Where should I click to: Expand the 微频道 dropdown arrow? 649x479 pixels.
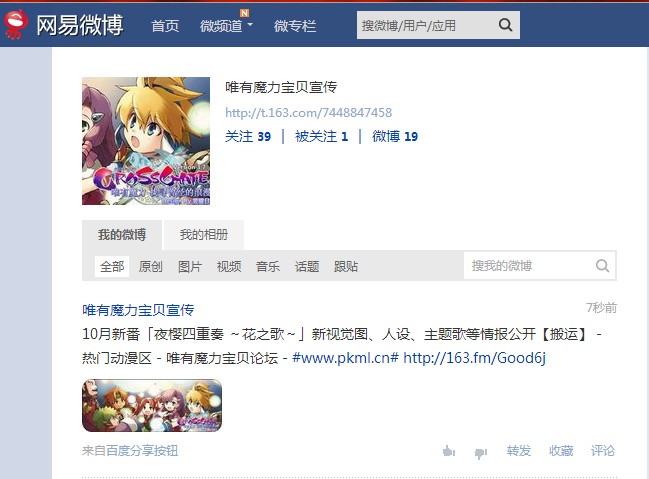250,24
